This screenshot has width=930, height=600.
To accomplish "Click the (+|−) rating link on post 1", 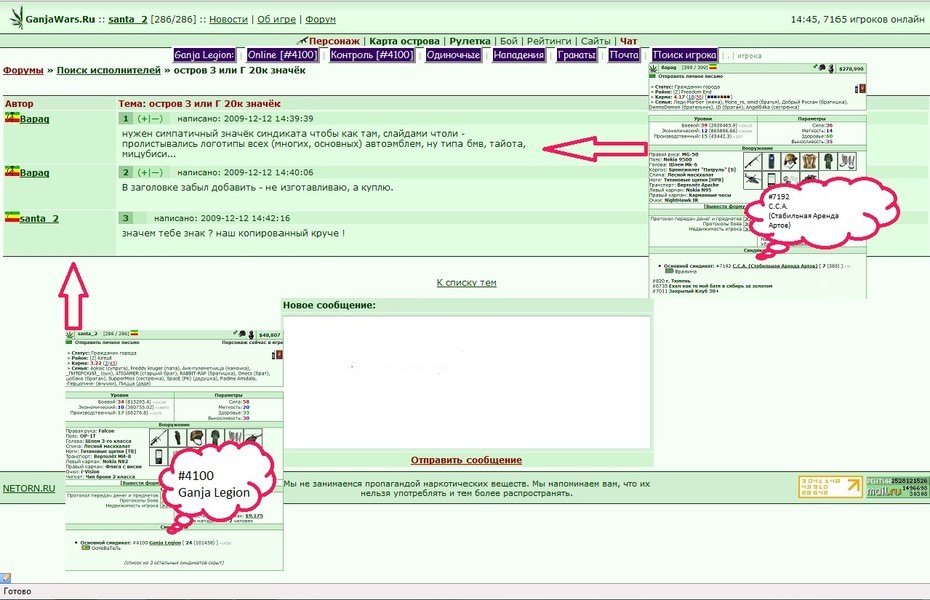I will [x=149, y=119].
